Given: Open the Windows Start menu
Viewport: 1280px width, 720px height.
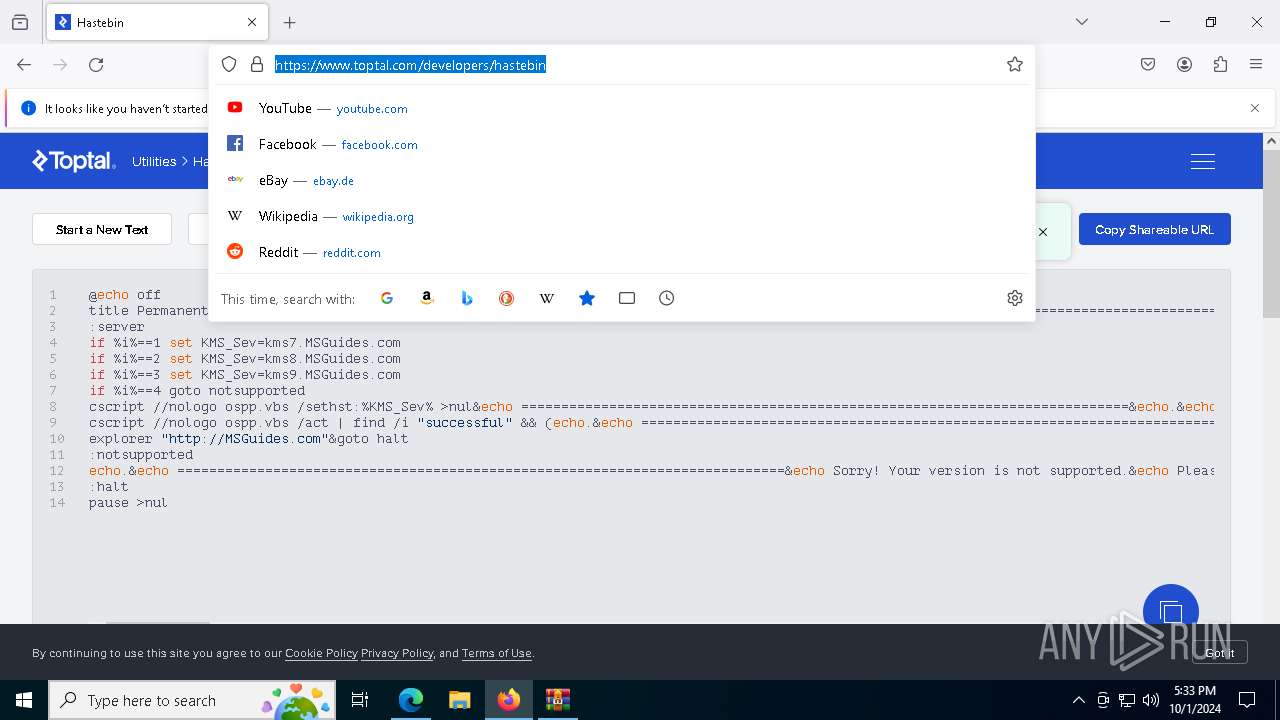Looking at the screenshot, I should tap(24, 700).
